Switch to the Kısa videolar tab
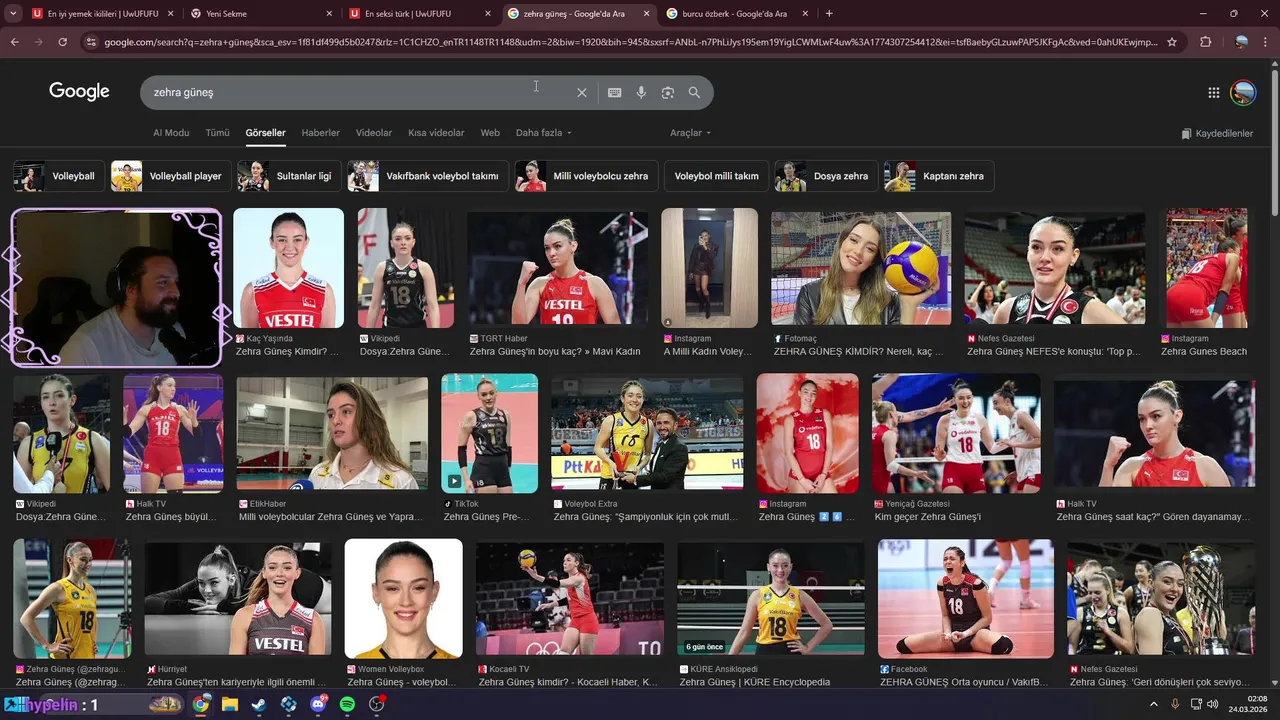This screenshot has height=720, width=1280. tap(436, 133)
